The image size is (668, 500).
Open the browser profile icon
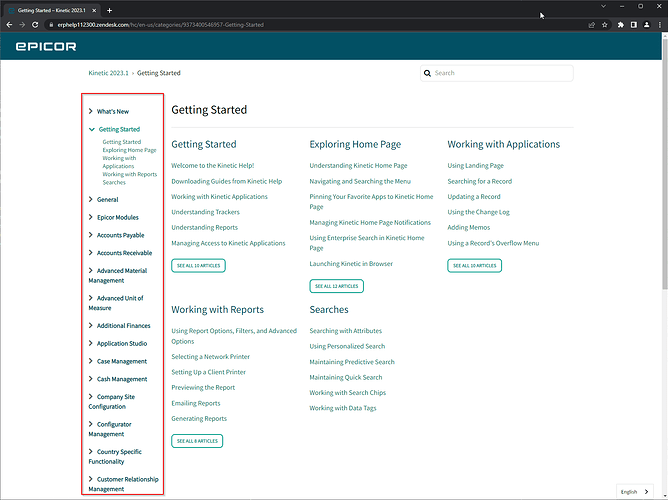tap(646, 25)
